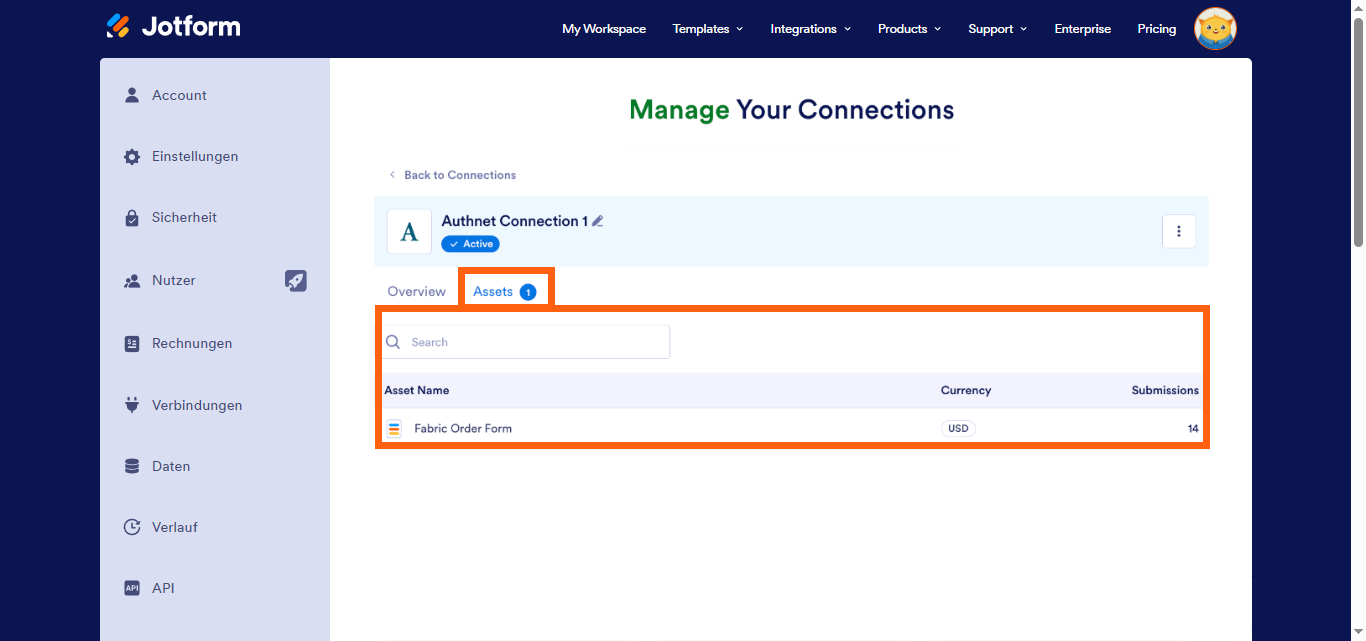Go back to Connections
1366x641 pixels.
point(452,175)
